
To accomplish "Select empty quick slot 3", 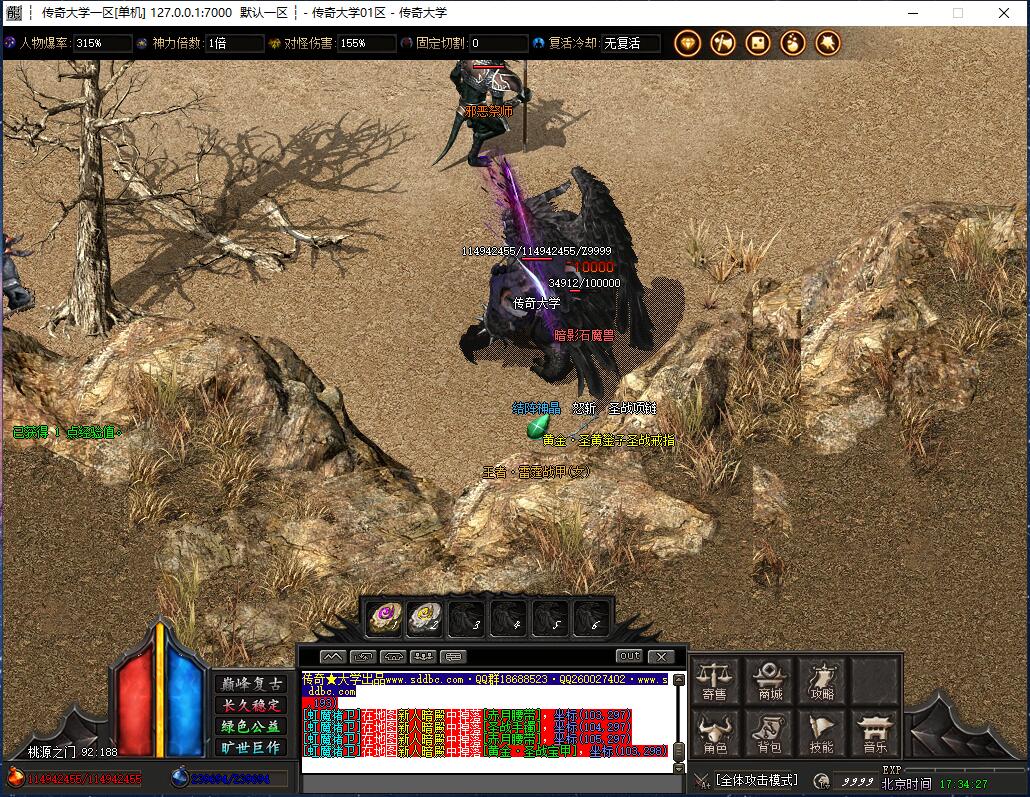I will click(x=468, y=618).
